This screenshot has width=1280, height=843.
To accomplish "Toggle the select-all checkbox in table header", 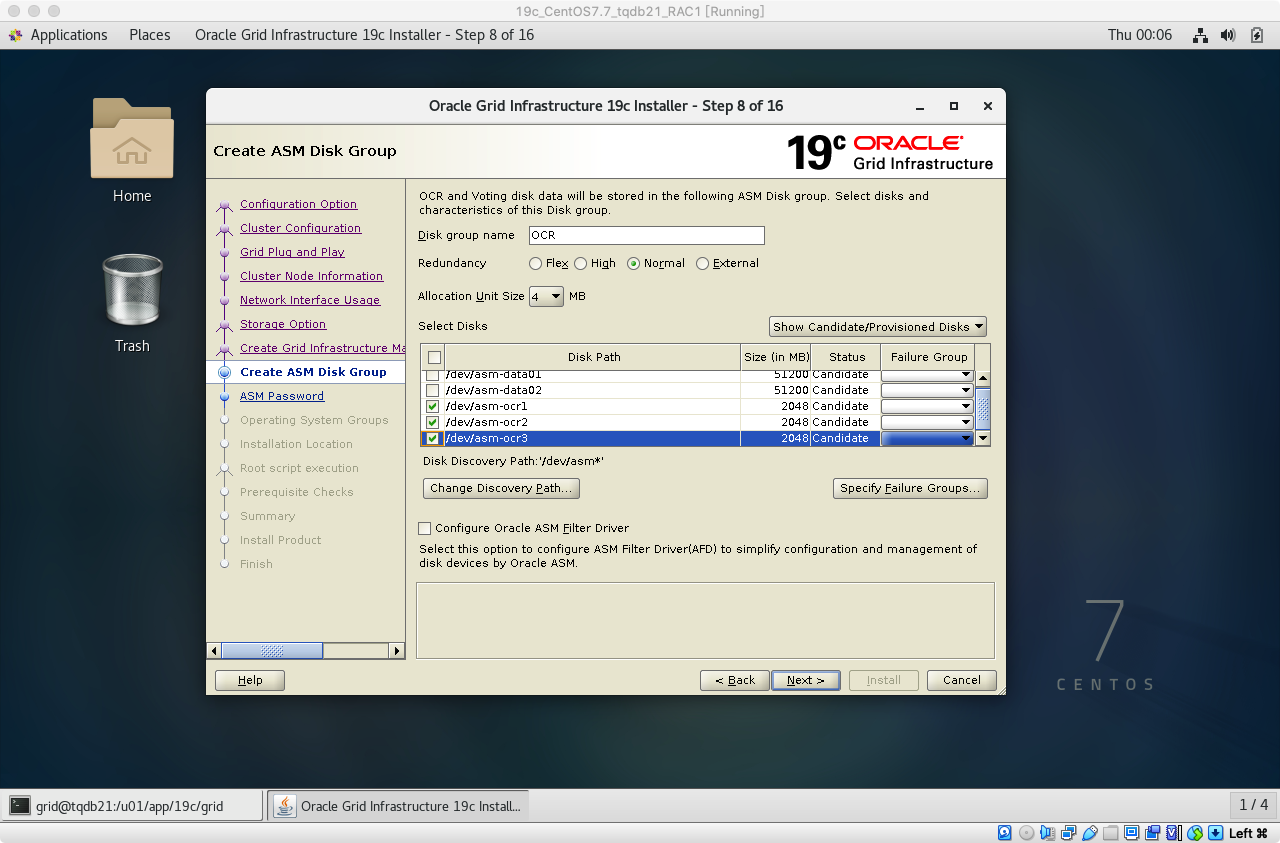I will tap(434, 357).
